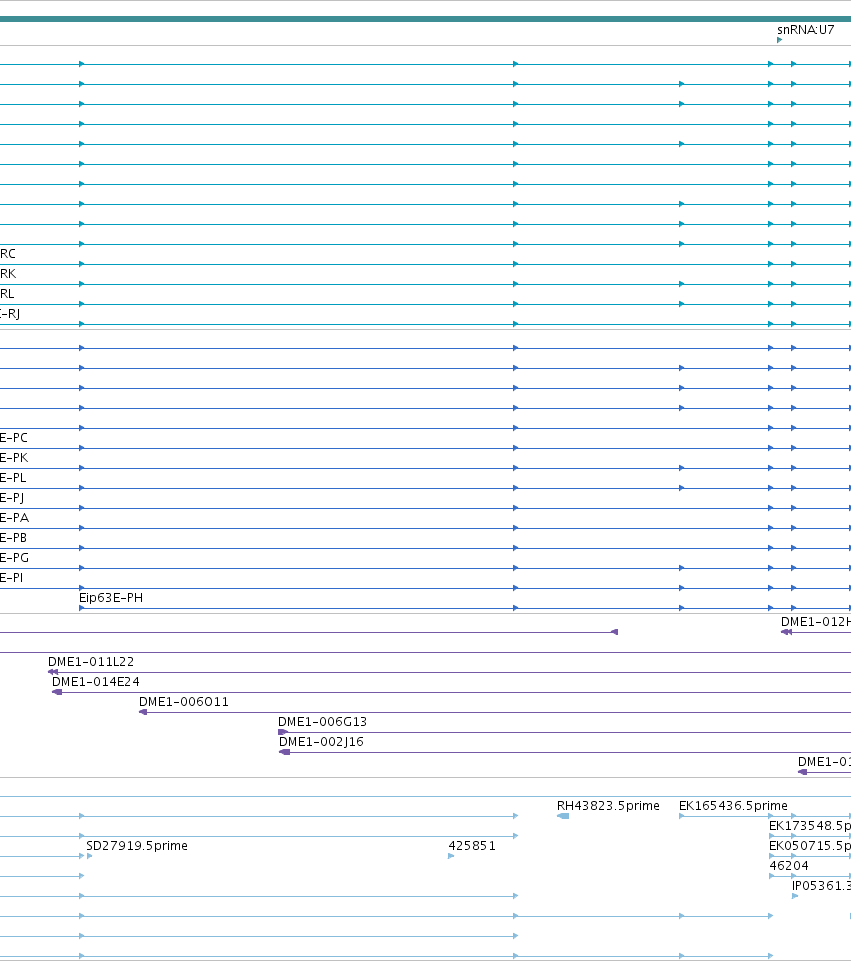Click the DME1-002J16 arrowhead feature
Screen dimensions: 851x961
point(284,752)
